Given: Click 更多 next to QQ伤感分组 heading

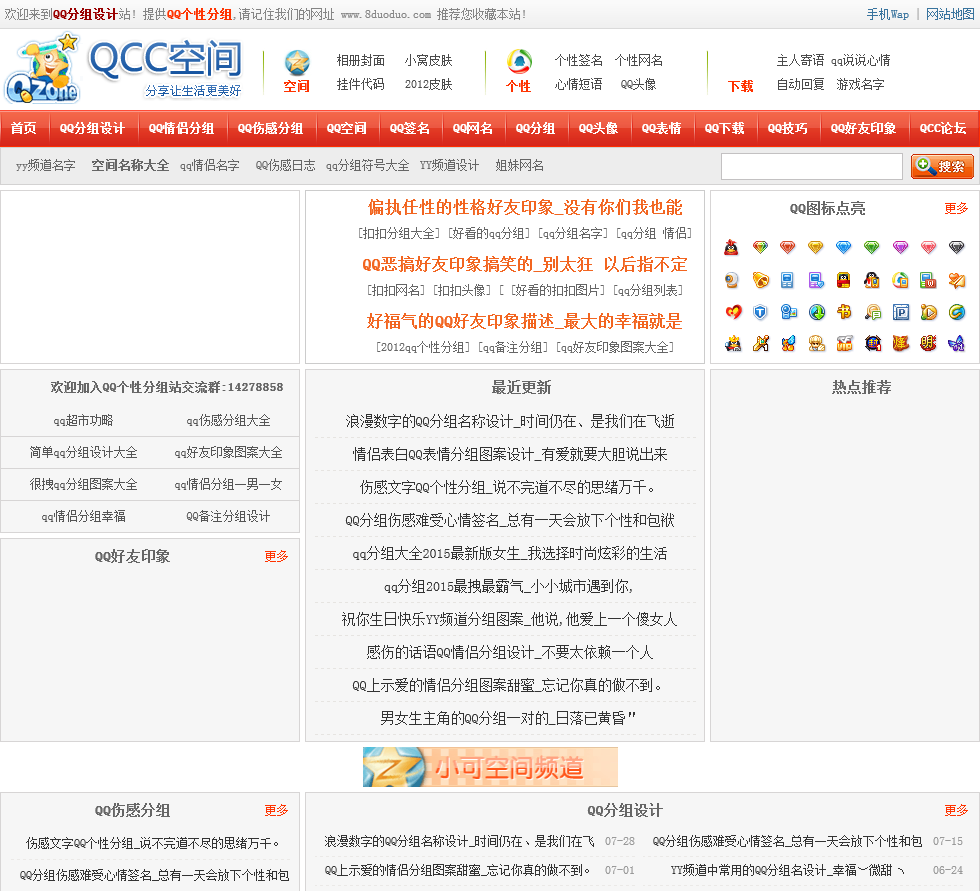Looking at the screenshot, I should (276, 810).
